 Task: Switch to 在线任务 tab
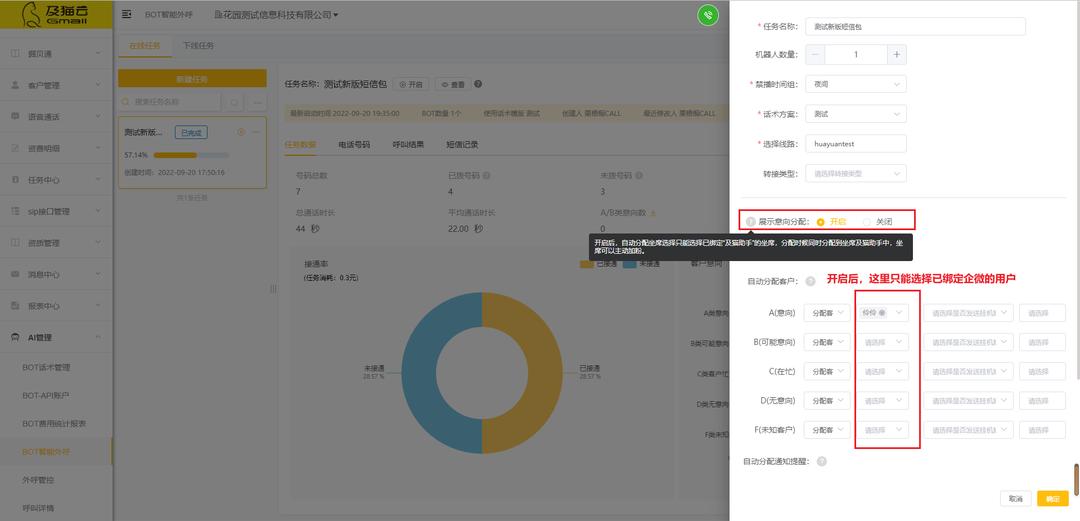144,45
